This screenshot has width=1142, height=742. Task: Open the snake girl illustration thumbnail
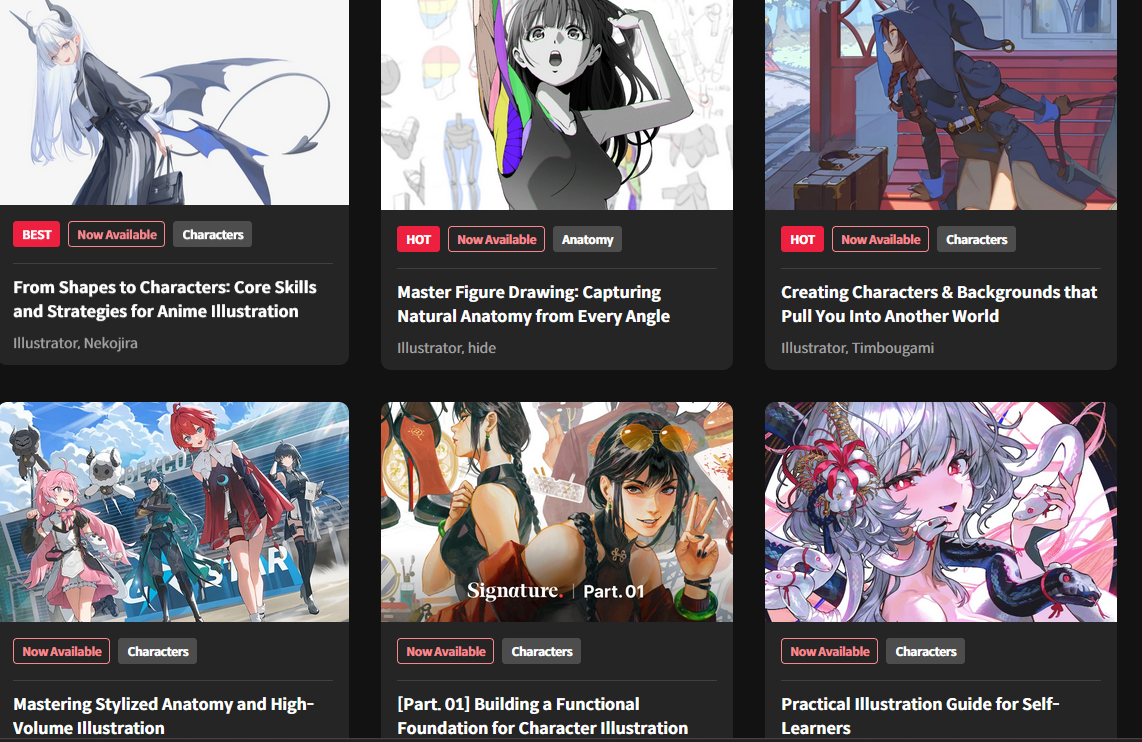point(940,512)
